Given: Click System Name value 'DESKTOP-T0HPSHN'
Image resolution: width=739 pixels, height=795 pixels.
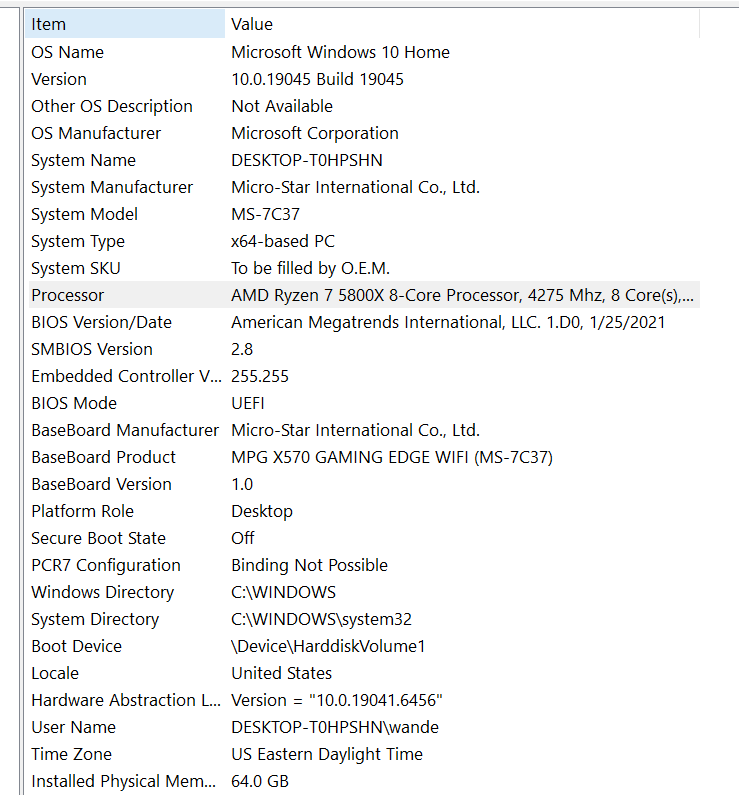Looking at the screenshot, I should (307, 160).
